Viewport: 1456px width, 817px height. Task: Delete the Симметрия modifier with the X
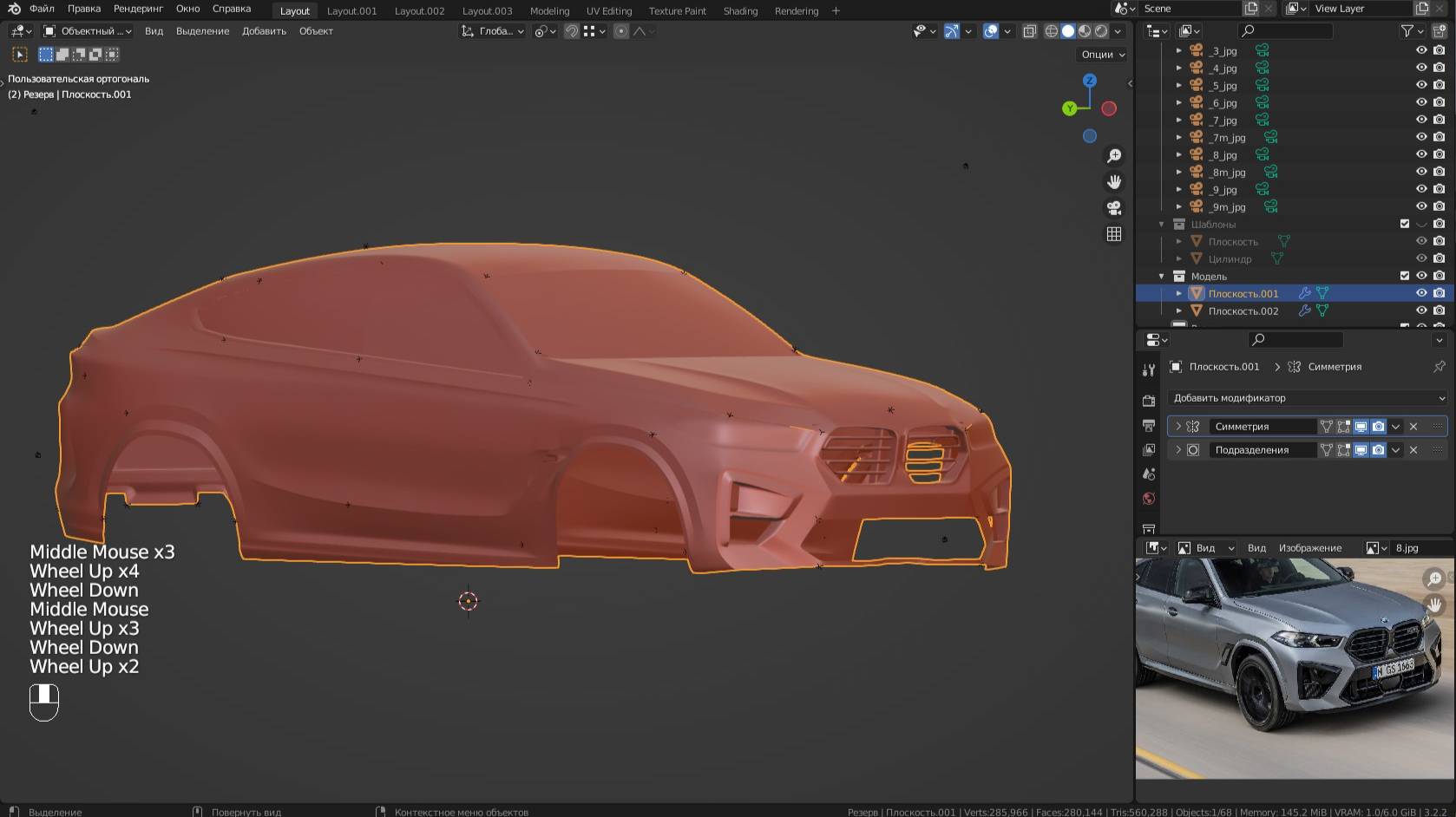[x=1413, y=427]
